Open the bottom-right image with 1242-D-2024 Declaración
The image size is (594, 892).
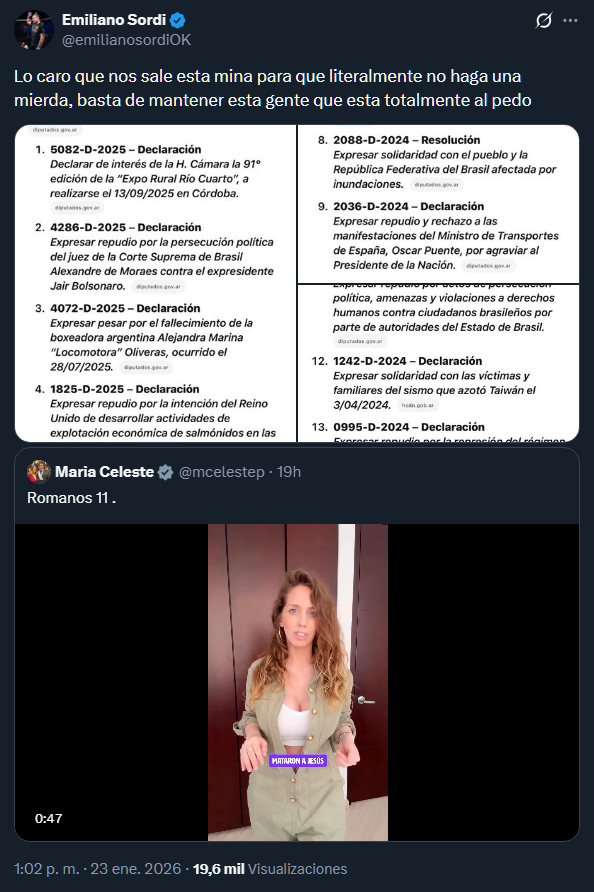click(439, 363)
